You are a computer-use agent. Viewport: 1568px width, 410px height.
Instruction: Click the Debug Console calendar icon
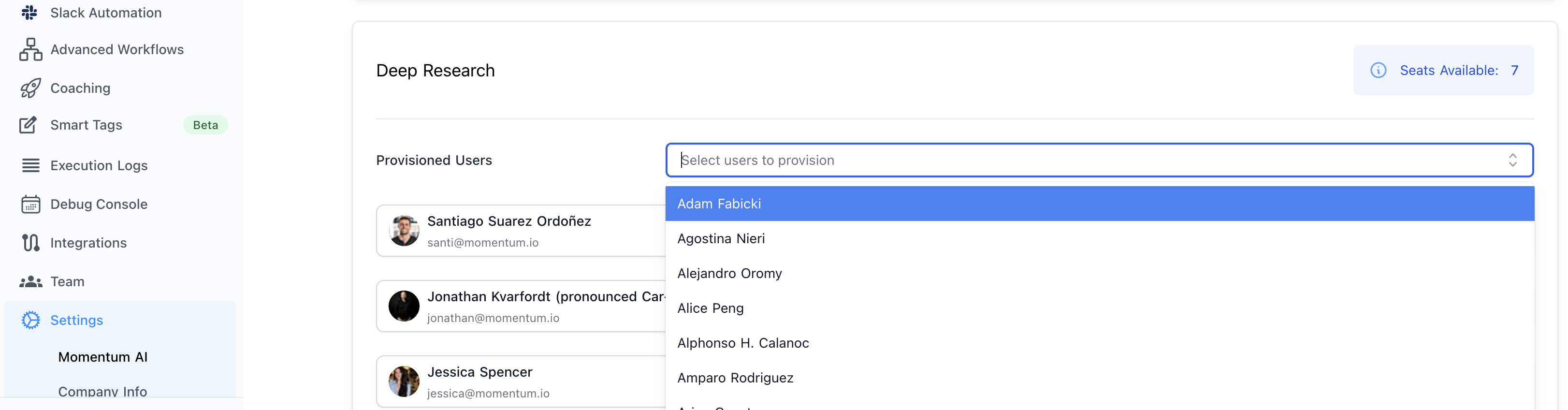point(29,204)
